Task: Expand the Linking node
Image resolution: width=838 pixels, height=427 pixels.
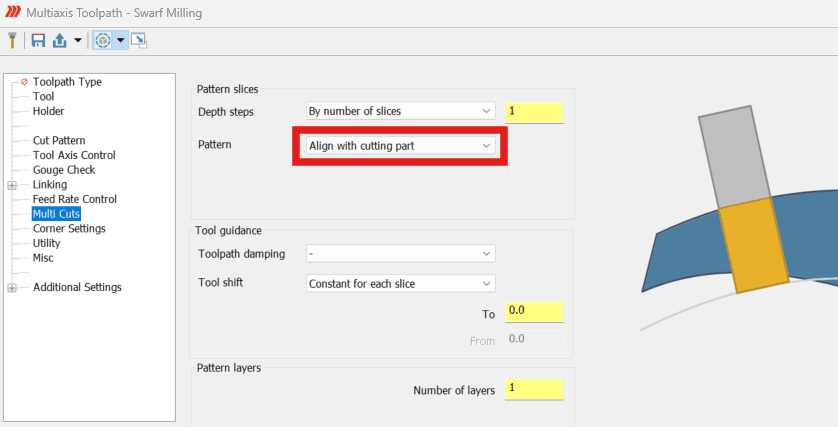Action: tap(12, 185)
